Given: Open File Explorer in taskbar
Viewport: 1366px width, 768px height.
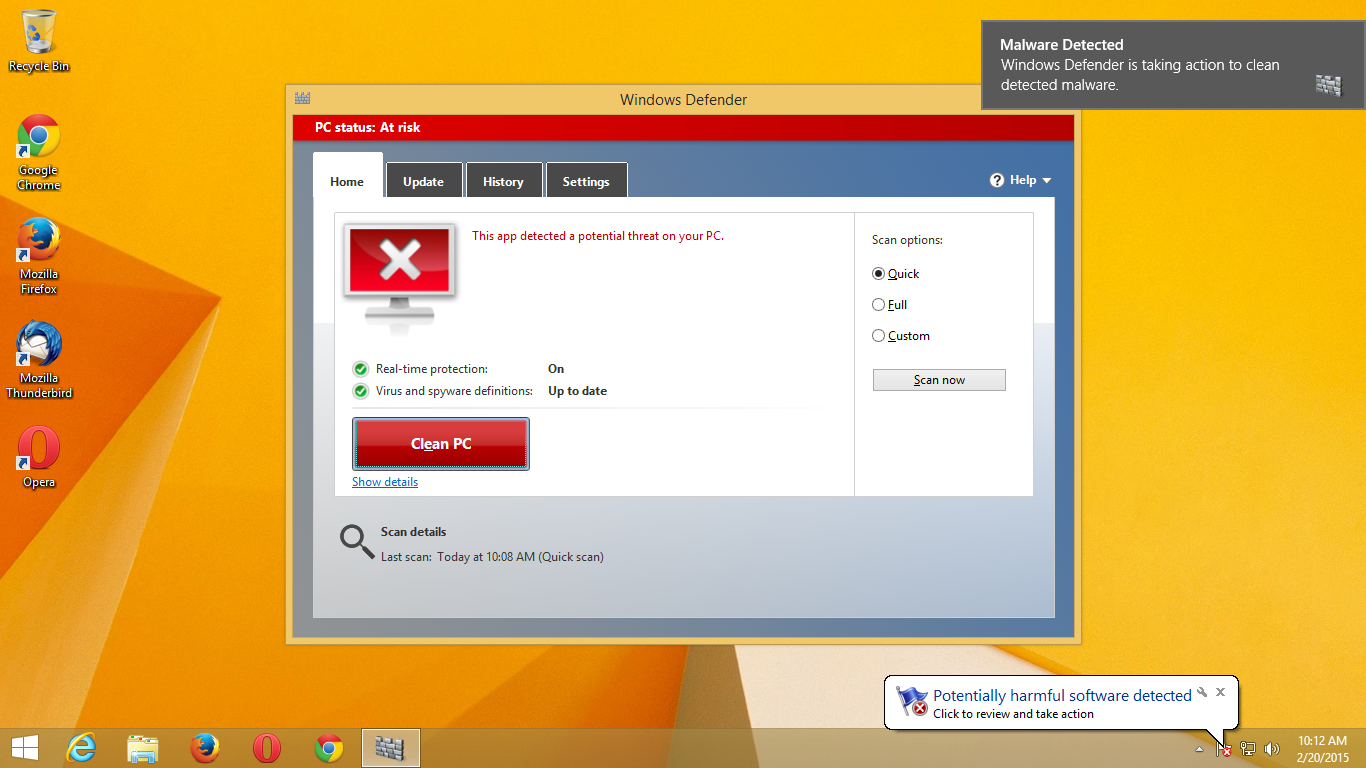Looking at the screenshot, I should tap(143, 747).
